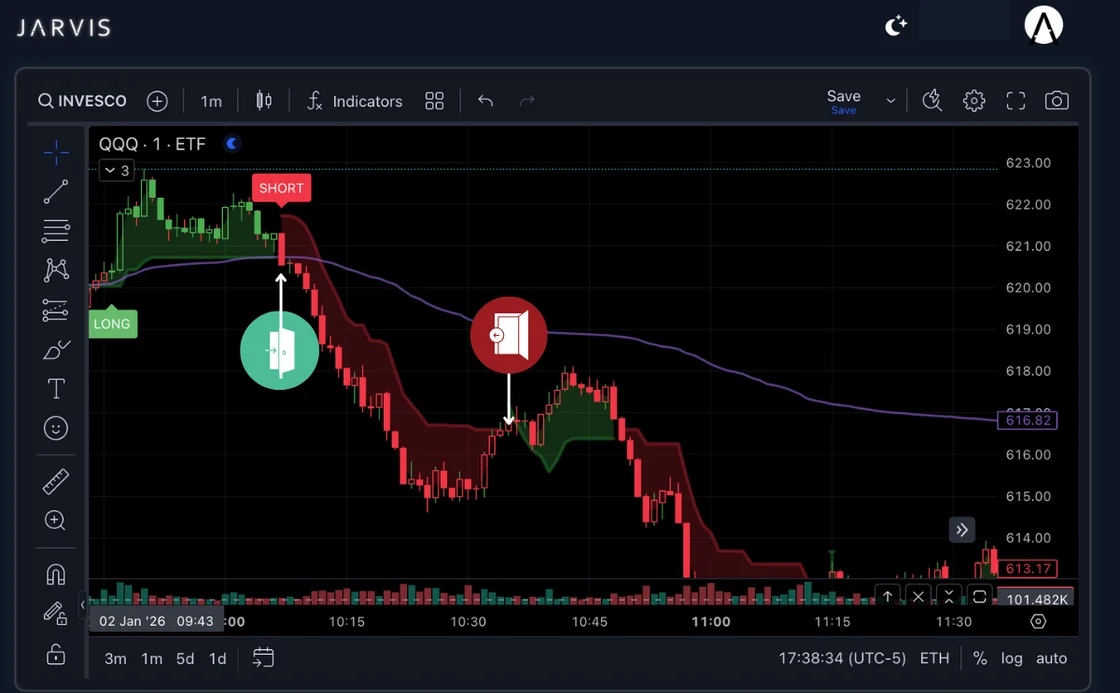Select the 1d date range
1120x693 pixels.
(217, 659)
